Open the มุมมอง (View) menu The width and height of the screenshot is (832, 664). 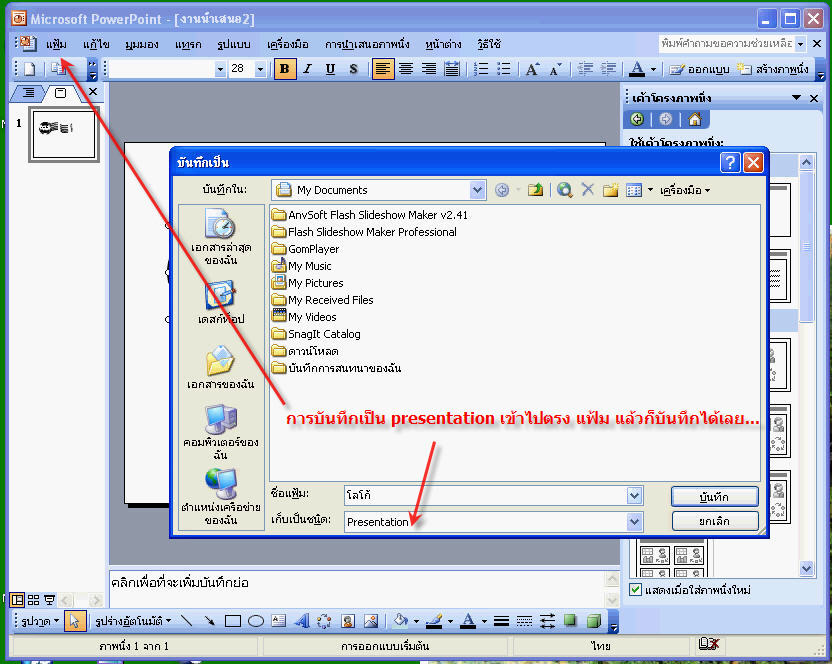coord(142,45)
